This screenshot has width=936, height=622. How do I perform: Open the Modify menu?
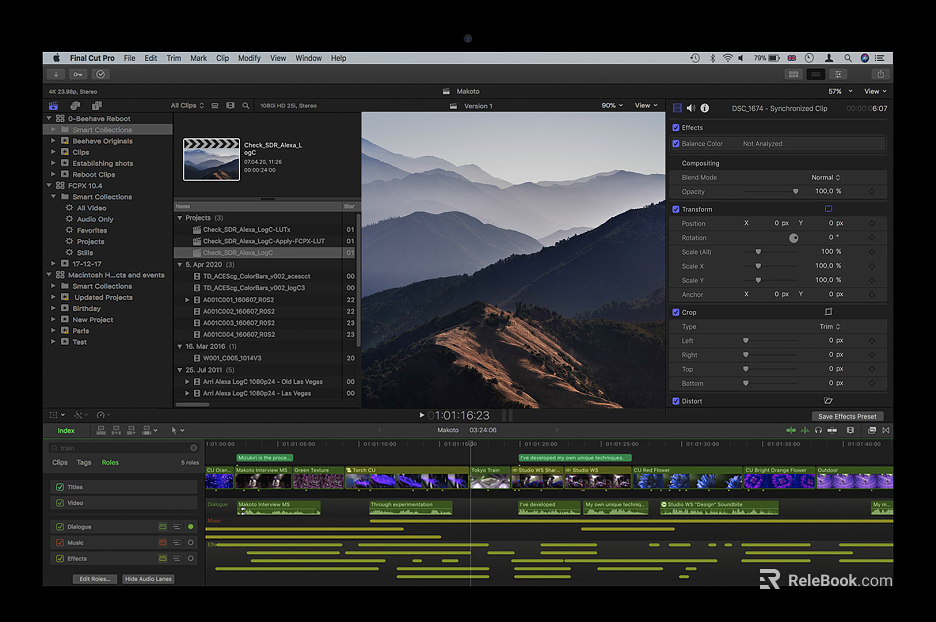click(249, 58)
